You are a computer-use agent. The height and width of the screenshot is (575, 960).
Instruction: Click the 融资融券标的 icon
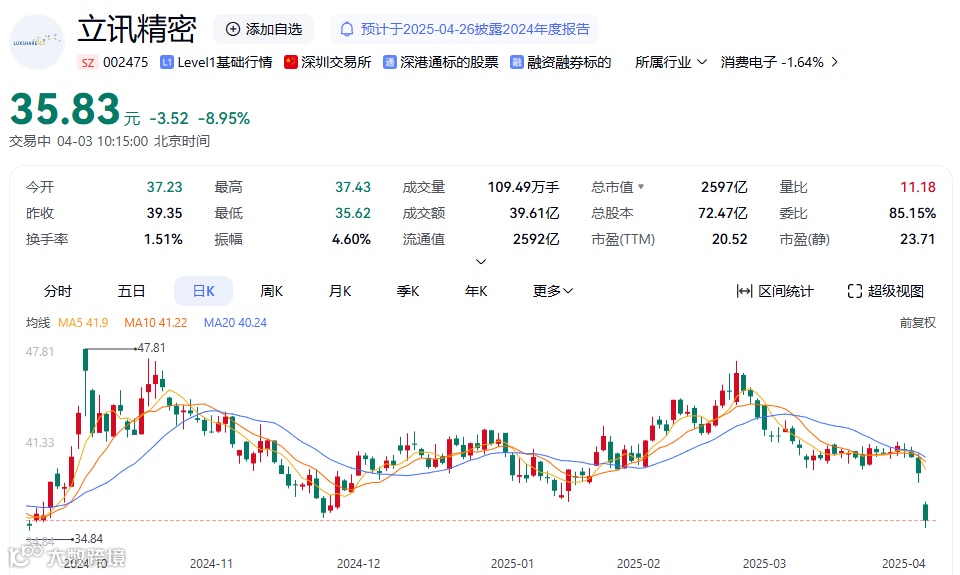pyautogui.click(x=517, y=62)
